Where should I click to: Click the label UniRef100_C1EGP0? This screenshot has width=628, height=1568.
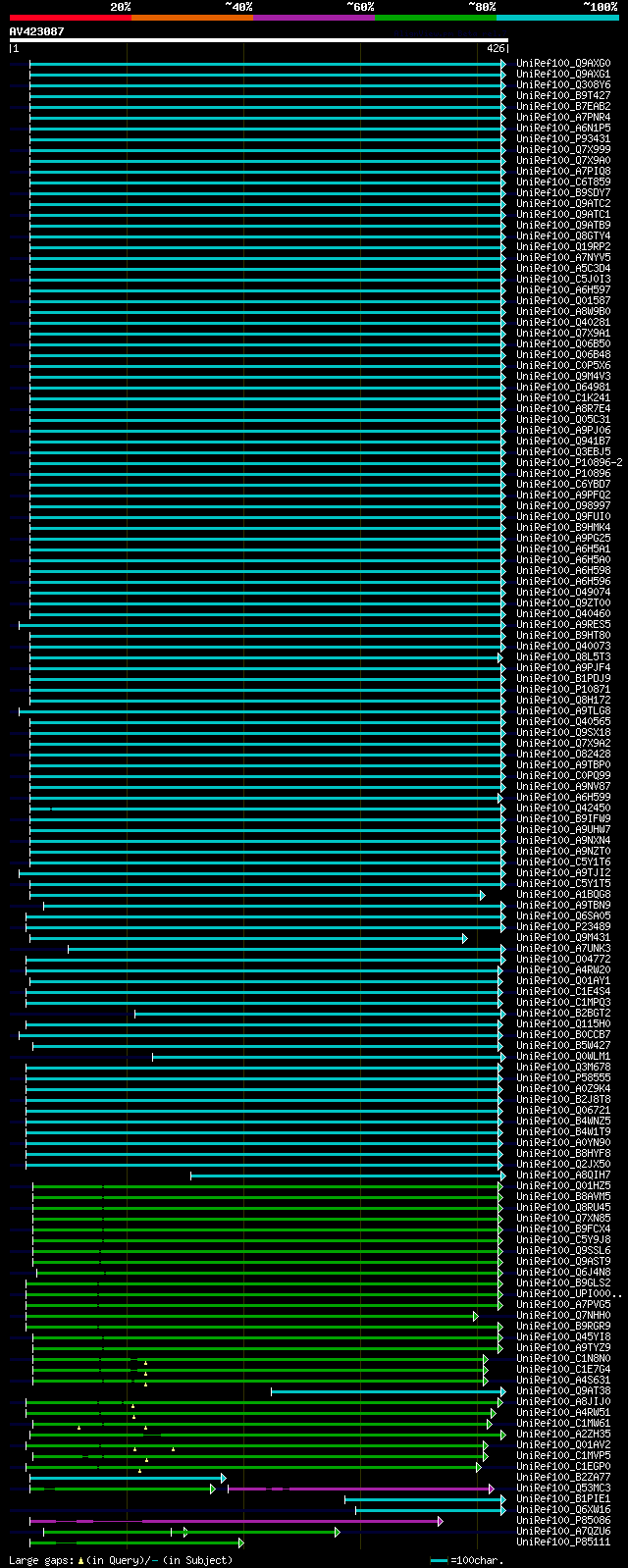point(563,1467)
